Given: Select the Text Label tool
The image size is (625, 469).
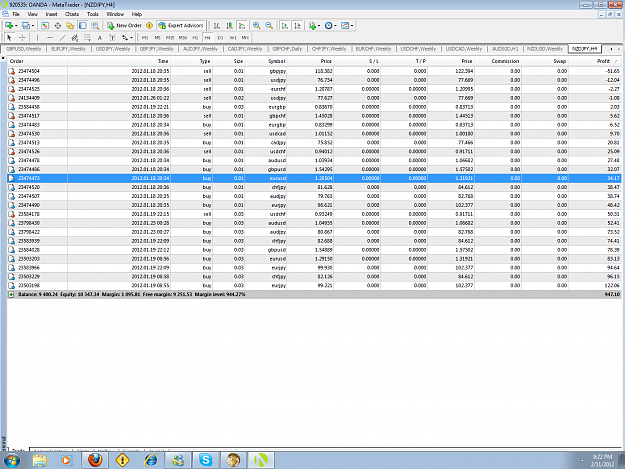Looking at the screenshot, I should pos(112,37).
